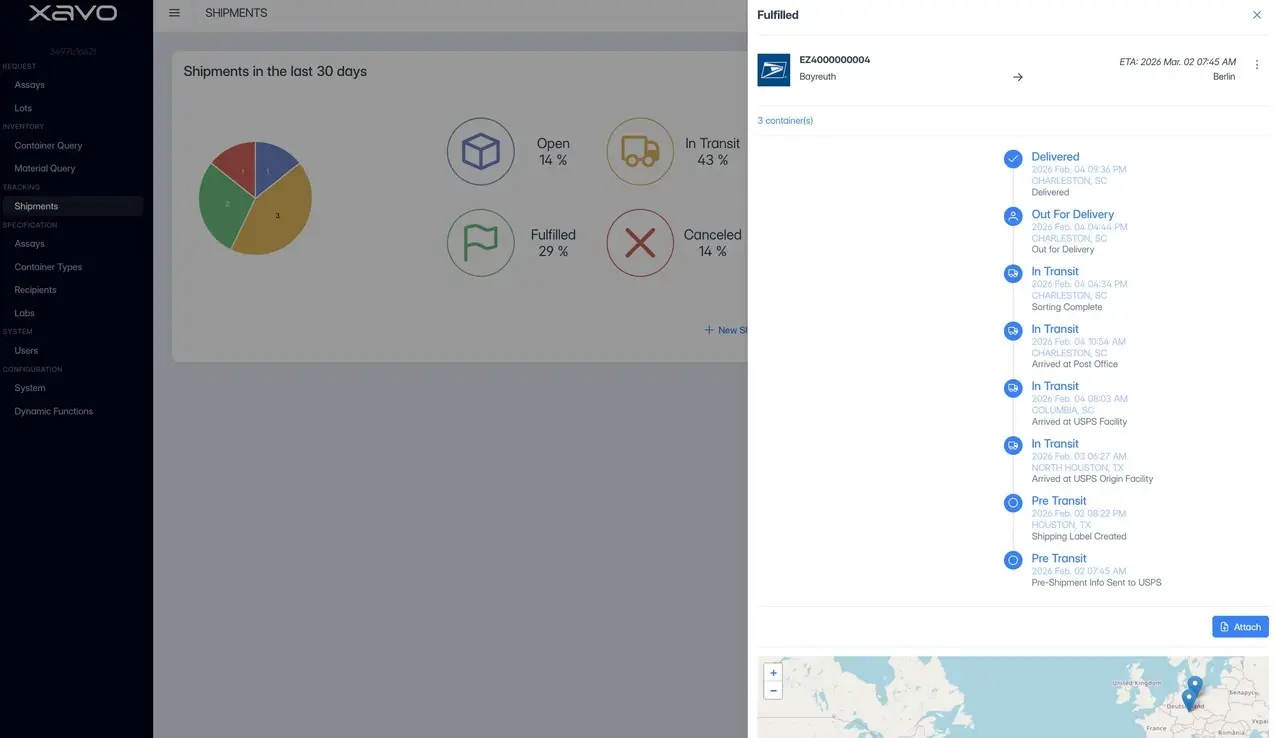Image resolution: width=1276 pixels, height=738 pixels.
Task: Open Container Types in sidebar
Action: [x=48, y=267]
